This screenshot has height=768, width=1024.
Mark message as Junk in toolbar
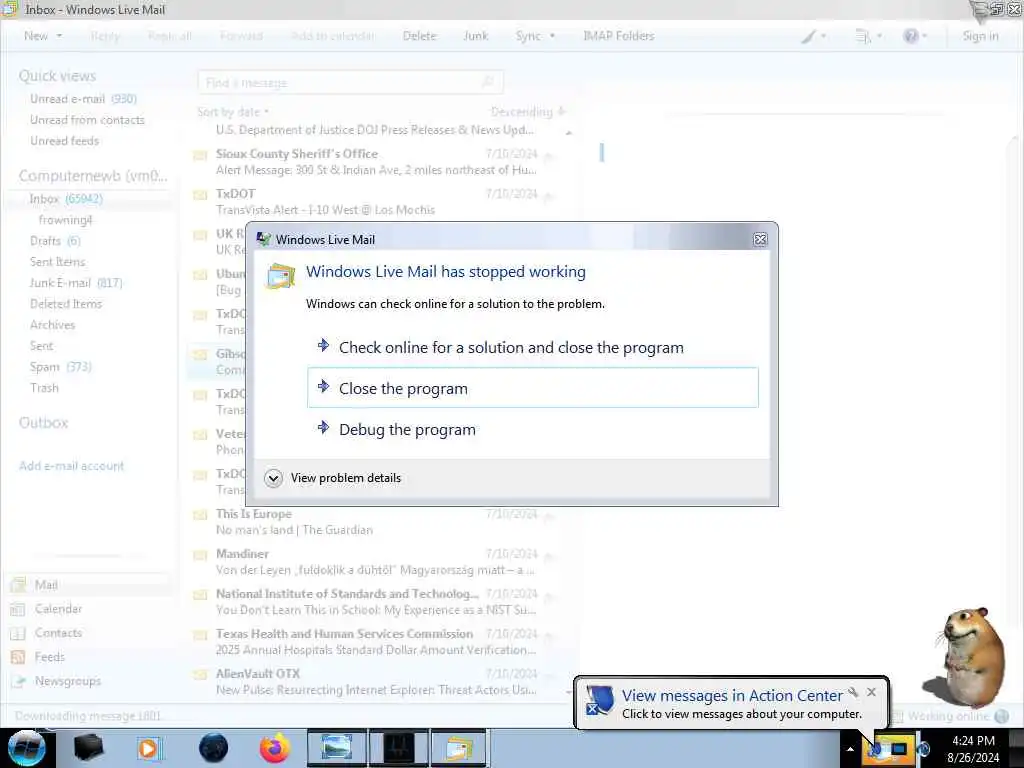coord(475,36)
